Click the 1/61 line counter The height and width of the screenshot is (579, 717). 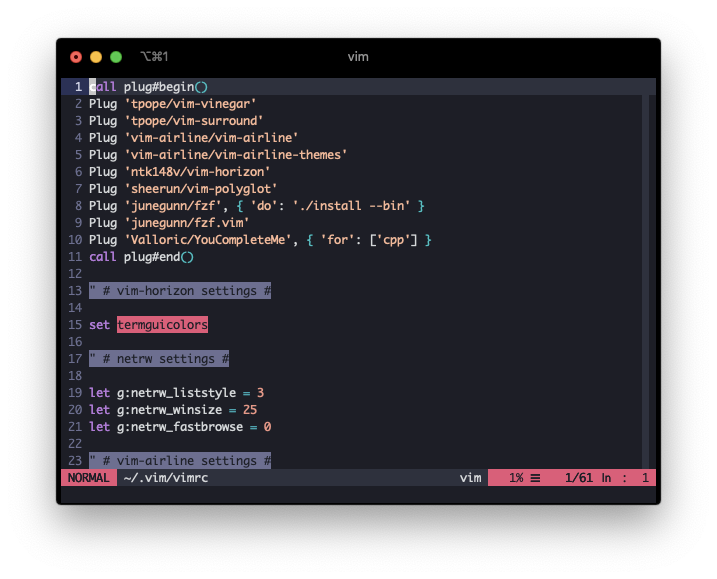tap(579, 478)
